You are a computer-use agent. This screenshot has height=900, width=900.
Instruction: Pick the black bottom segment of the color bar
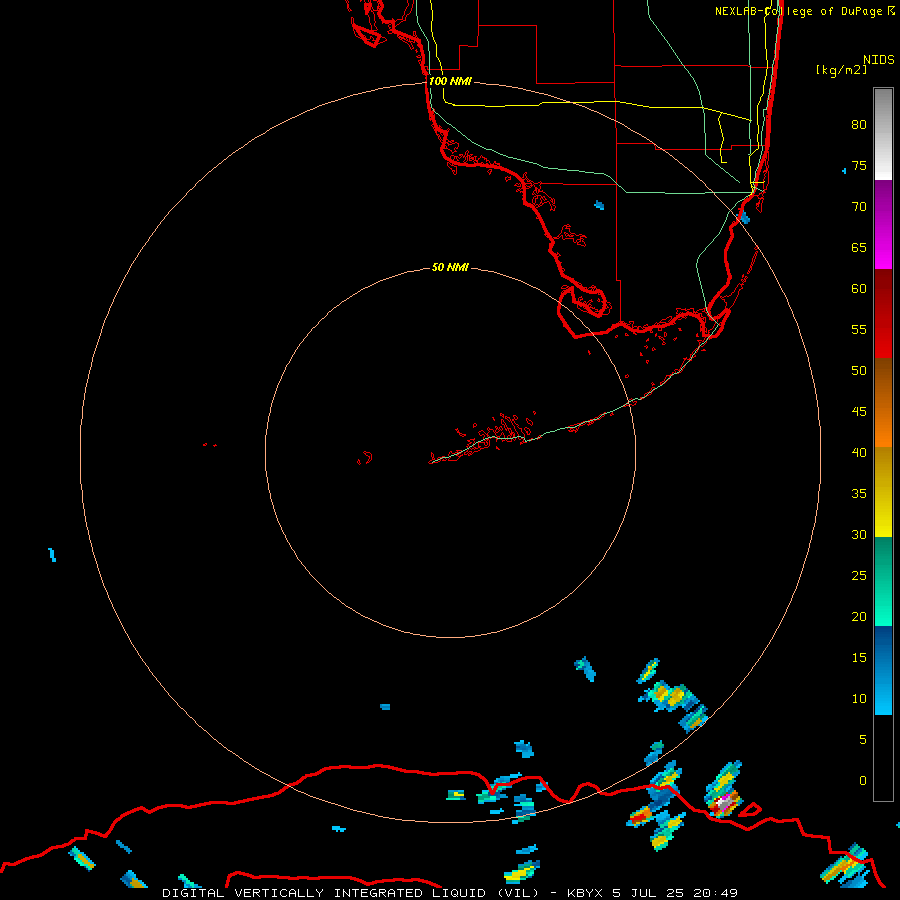tap(883, 758)
